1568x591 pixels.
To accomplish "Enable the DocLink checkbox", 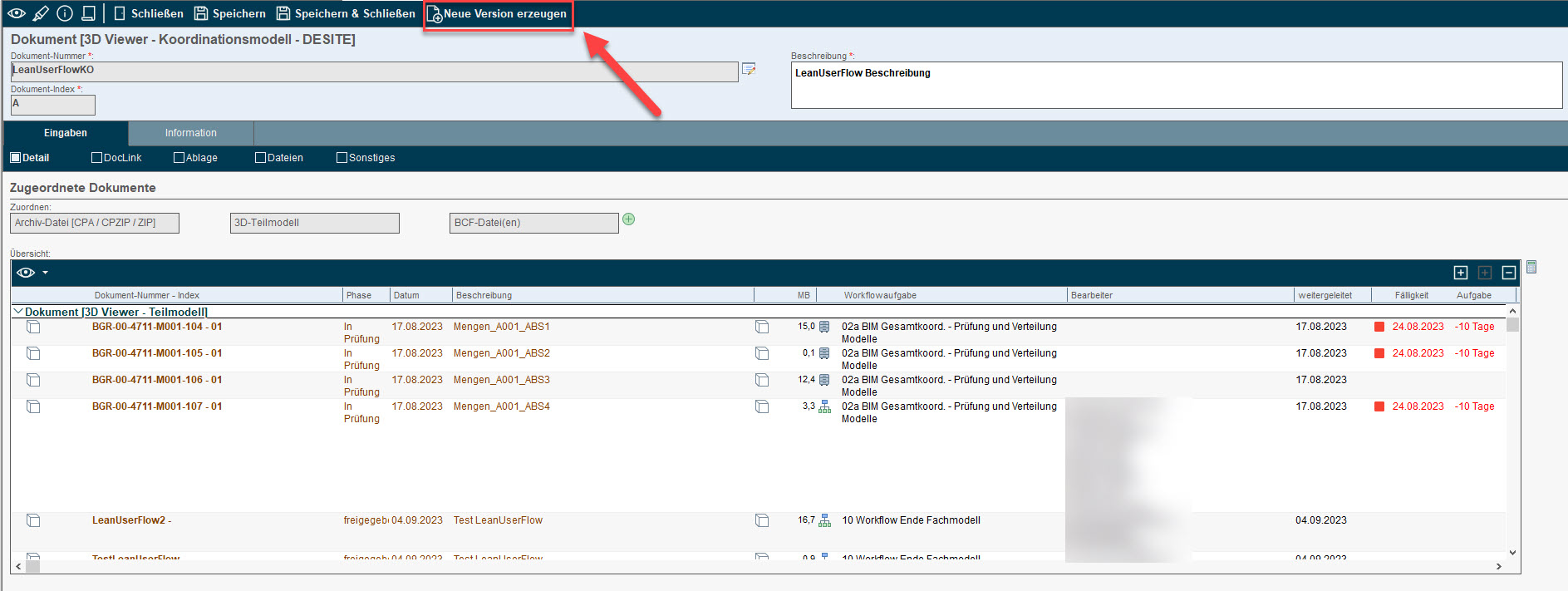I will pos(96,158).
